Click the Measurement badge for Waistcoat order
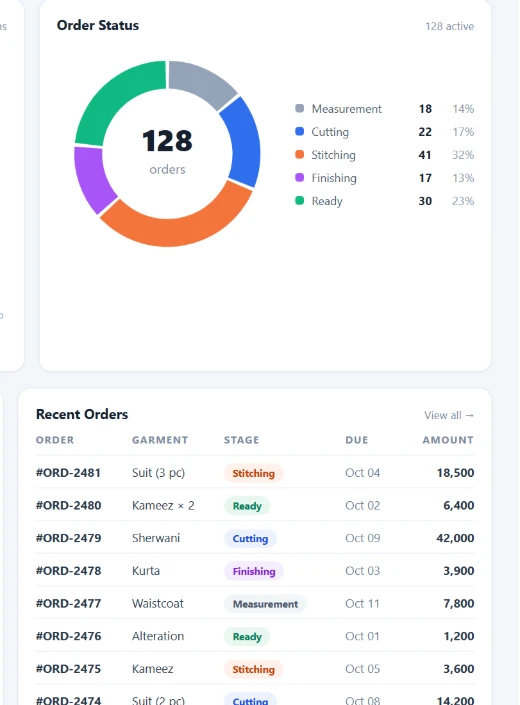Screen dimensions: 520x705 click(x=265, y=604)
